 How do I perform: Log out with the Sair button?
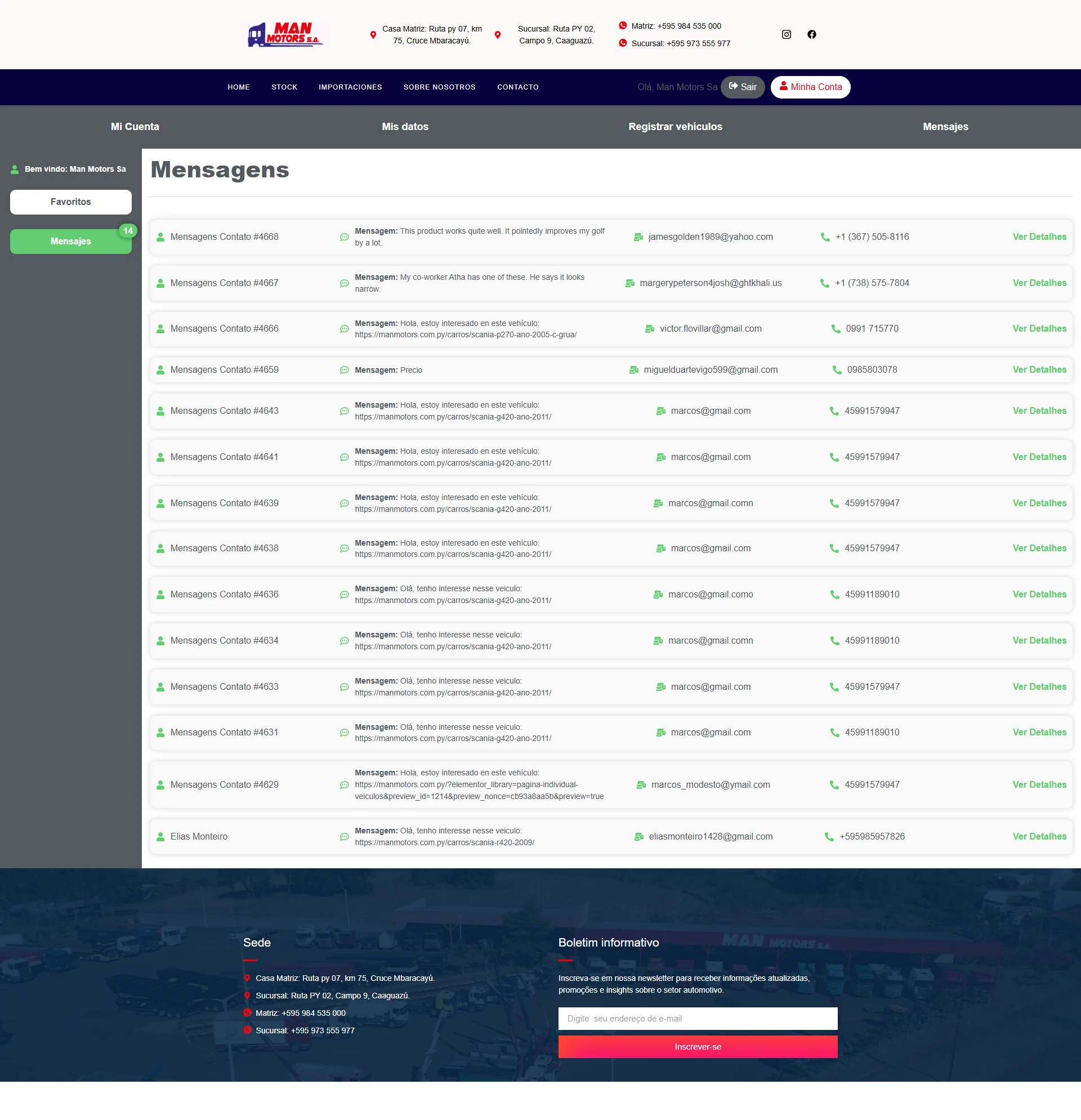coord(743,87)
